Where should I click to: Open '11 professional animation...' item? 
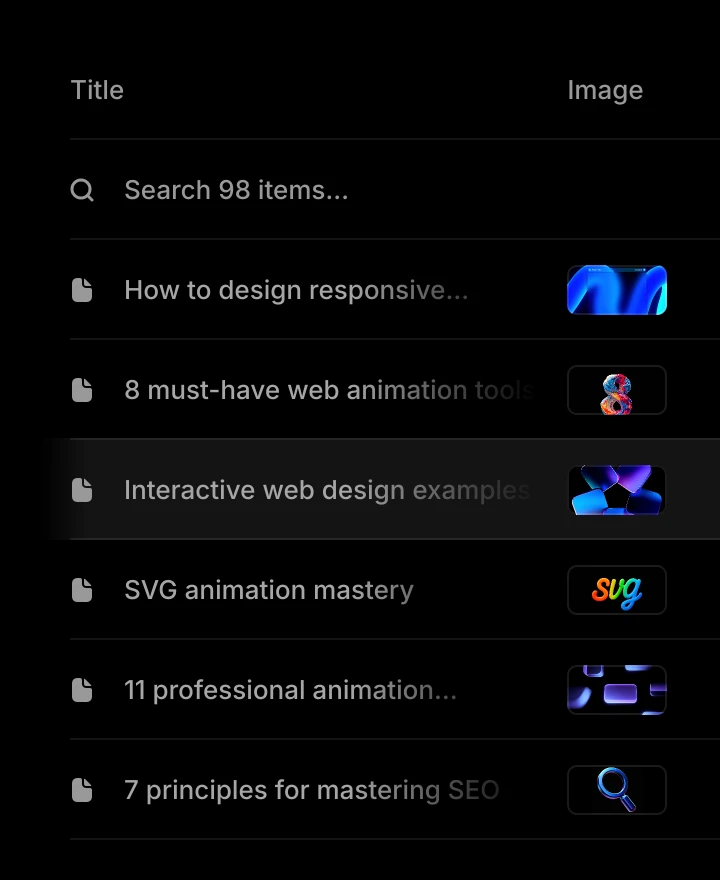click(290, 690)
